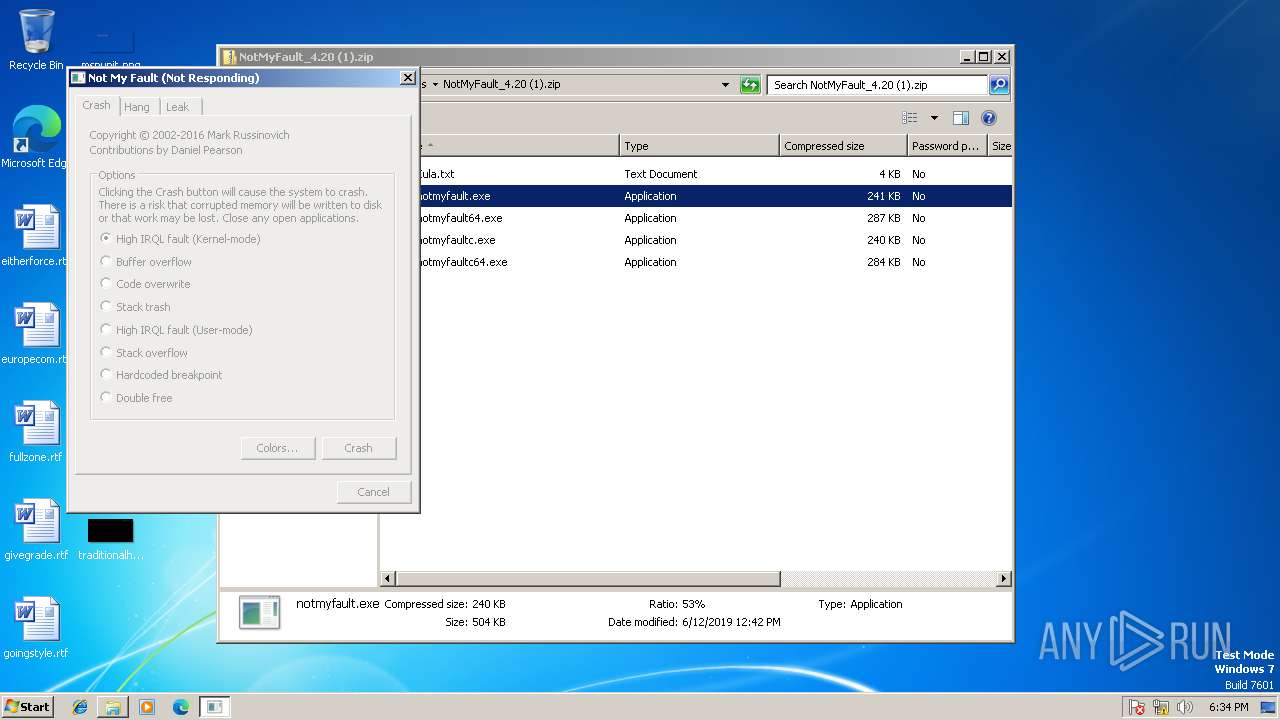Screen dimensions: 1280x720
Task: Open the view options dropdown arrow
Action: click(x=934, y=118)
